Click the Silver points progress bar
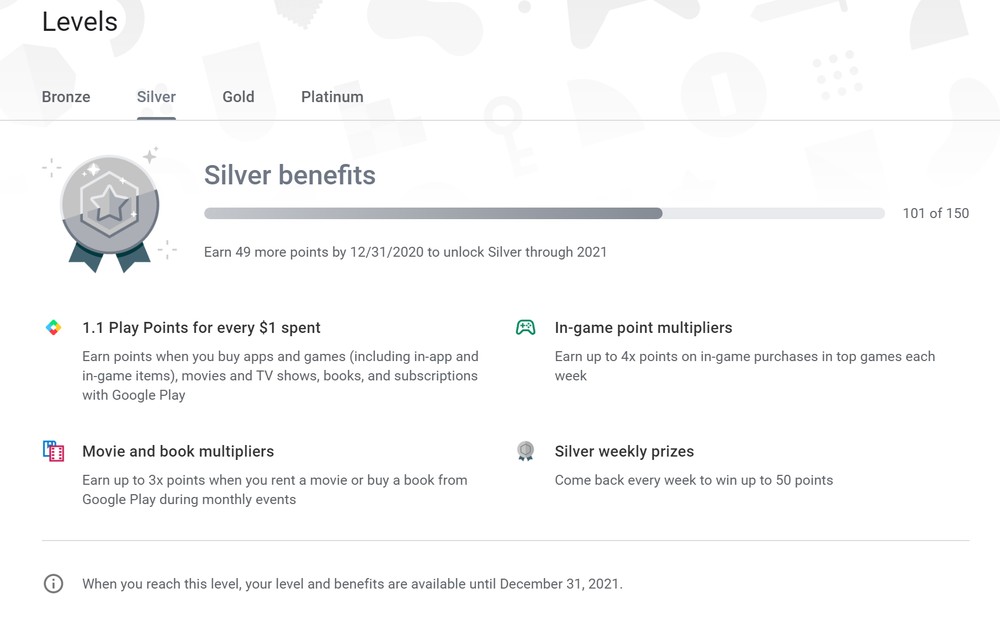 coord(544,213)
